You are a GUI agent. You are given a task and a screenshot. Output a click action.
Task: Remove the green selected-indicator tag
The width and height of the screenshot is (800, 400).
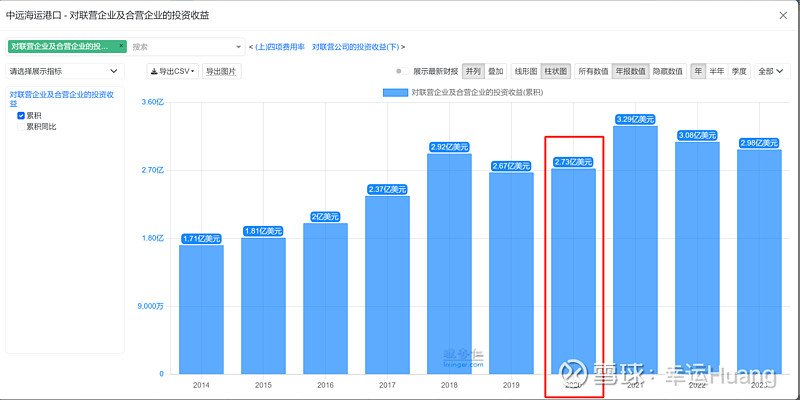click(x=121, y=46)
